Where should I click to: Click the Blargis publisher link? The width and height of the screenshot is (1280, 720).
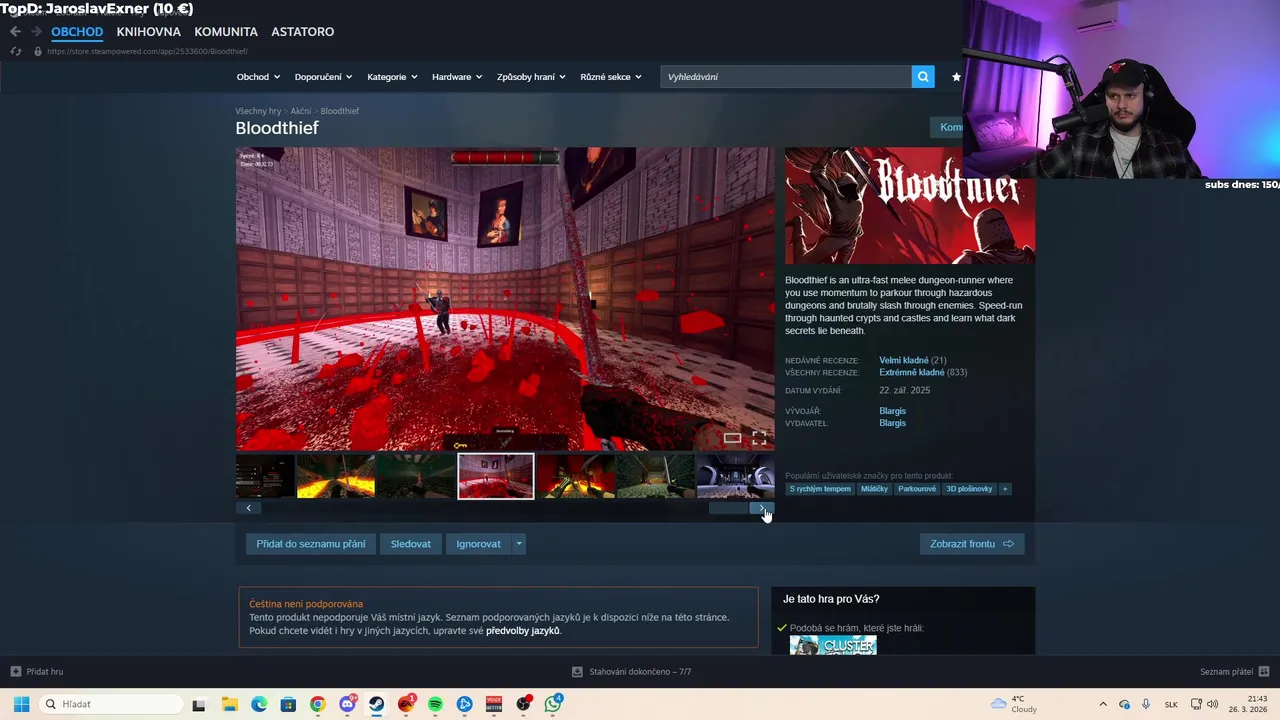click(x=892, y=423)
